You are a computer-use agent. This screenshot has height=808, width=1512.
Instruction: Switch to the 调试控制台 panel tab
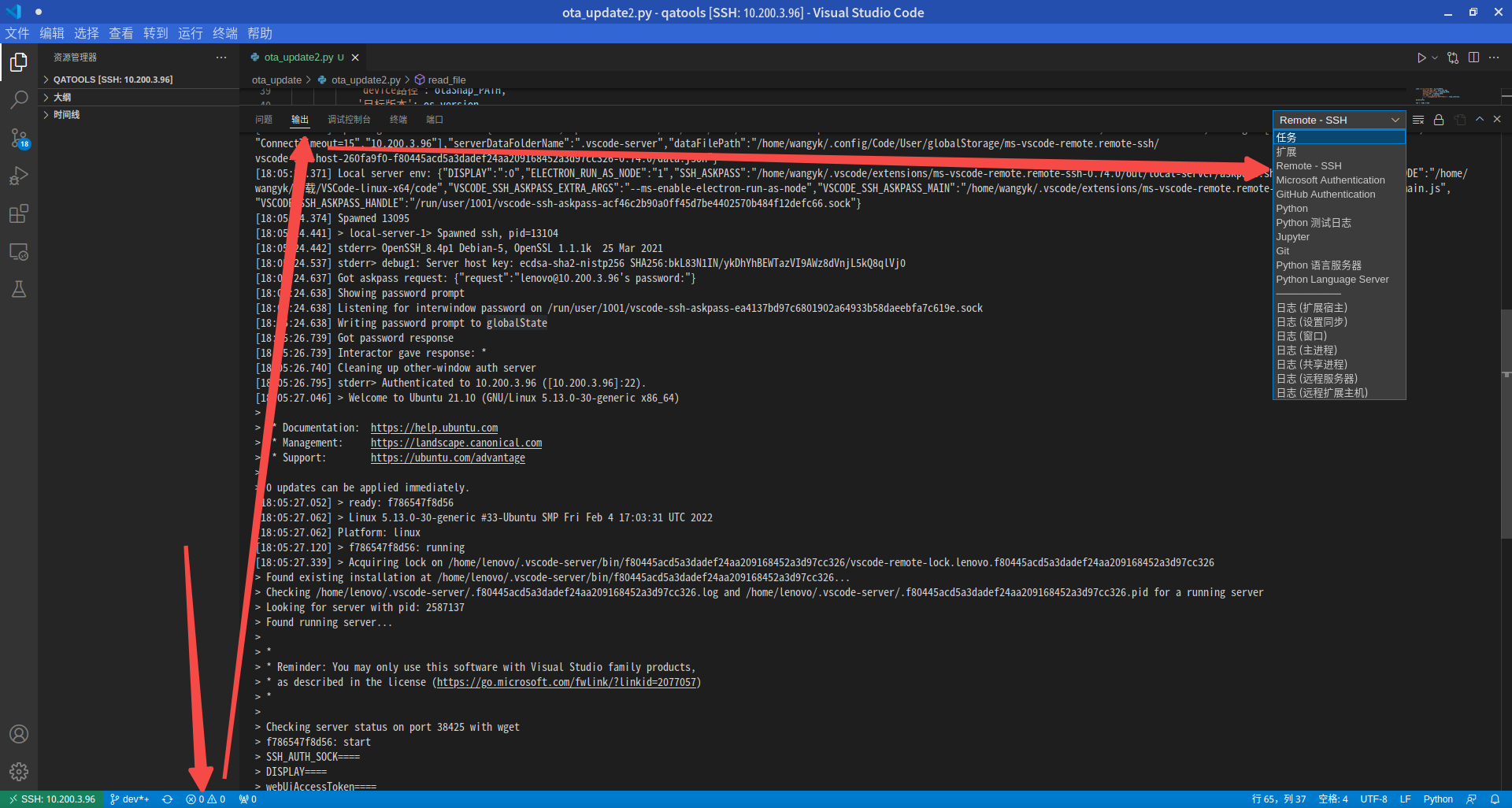(349, 120)
